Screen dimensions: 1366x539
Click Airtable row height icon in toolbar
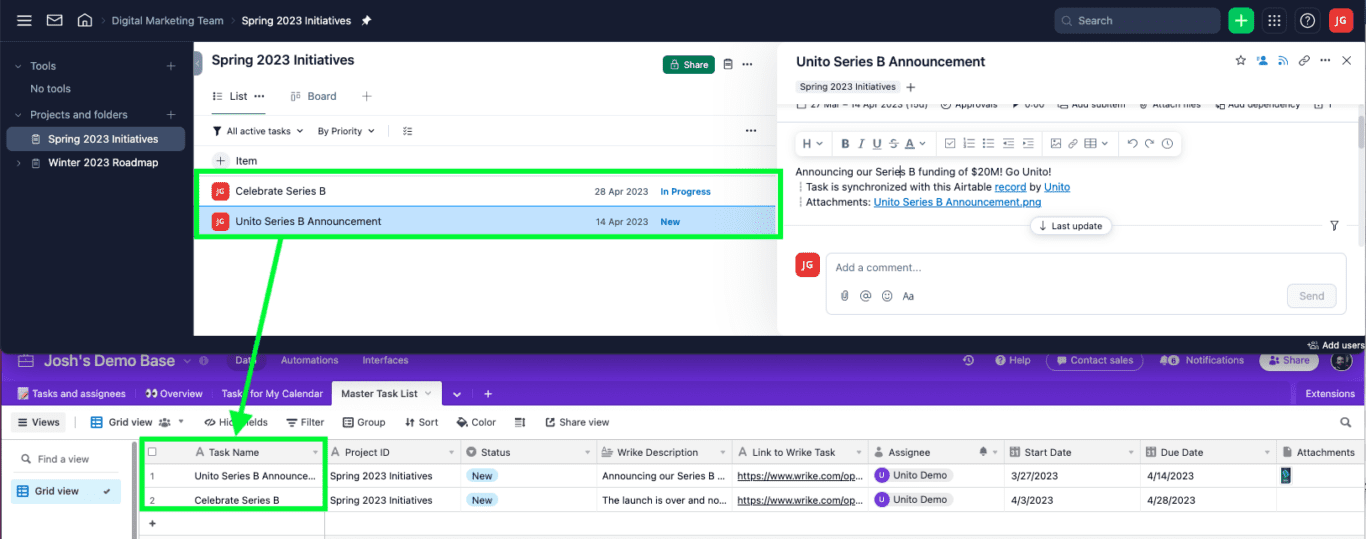[520, 422]
